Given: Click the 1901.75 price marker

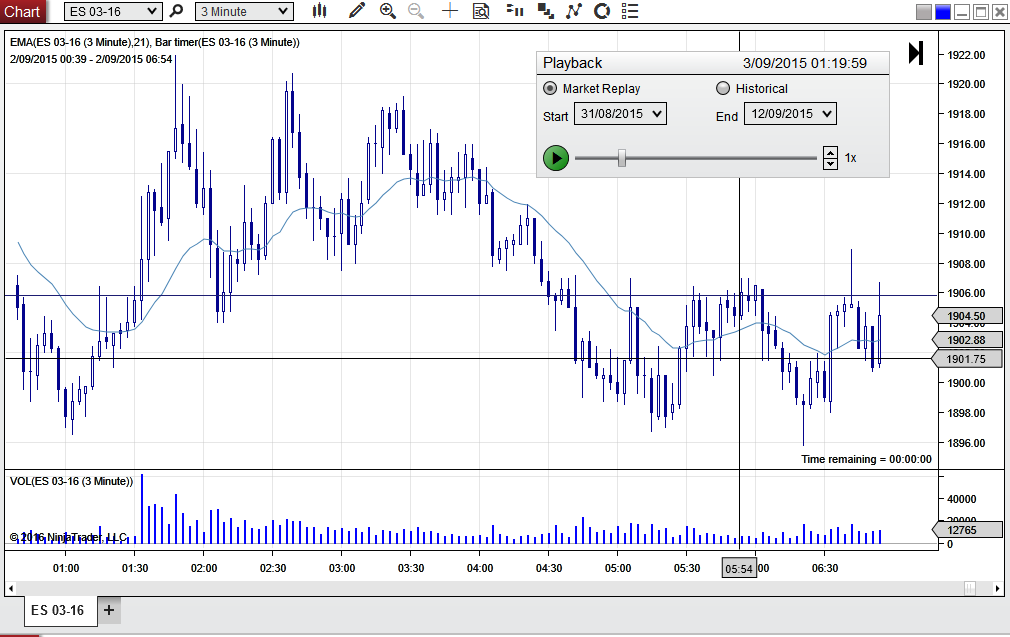Looking at the screenshot, I should coord(967,359).
